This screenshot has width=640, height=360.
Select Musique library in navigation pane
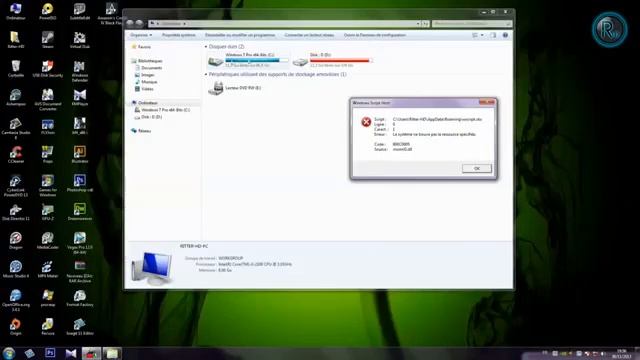point(146,82)
